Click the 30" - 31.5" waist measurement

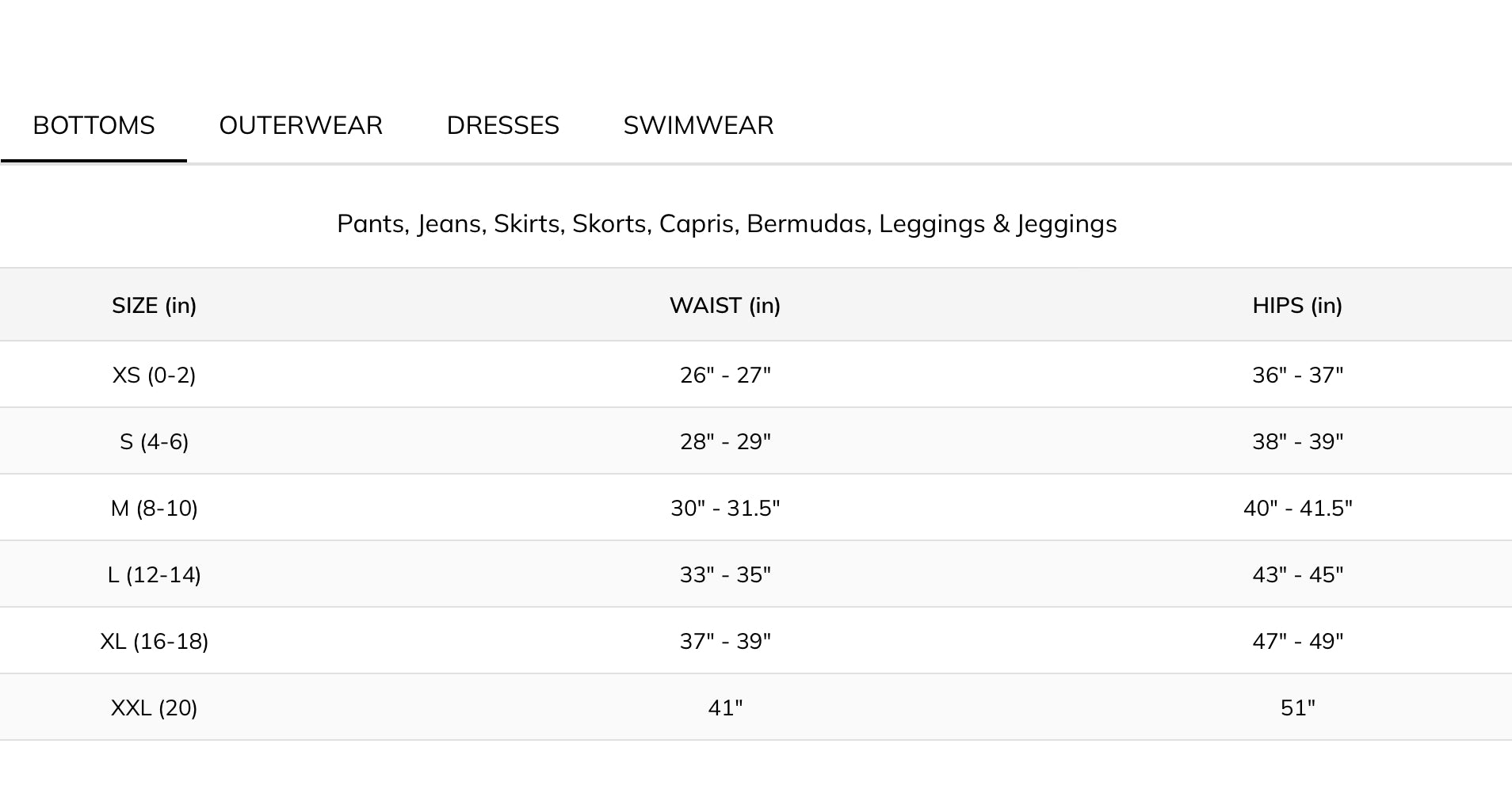[x=725, y=508]
